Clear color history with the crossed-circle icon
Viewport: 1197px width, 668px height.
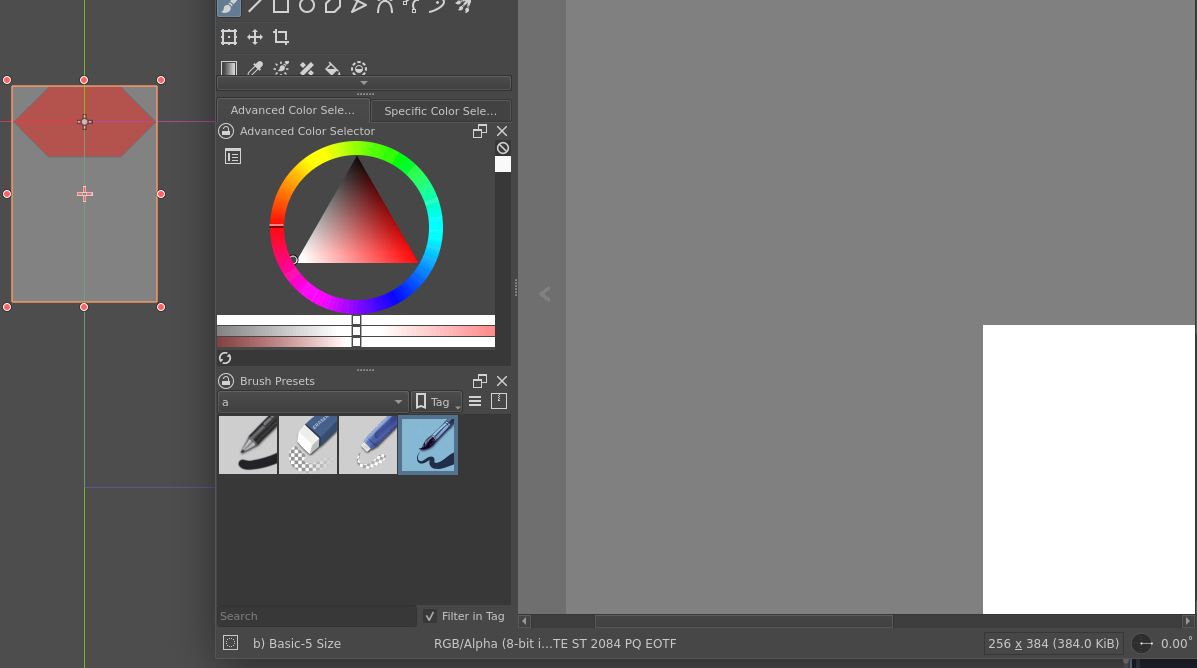502,148
